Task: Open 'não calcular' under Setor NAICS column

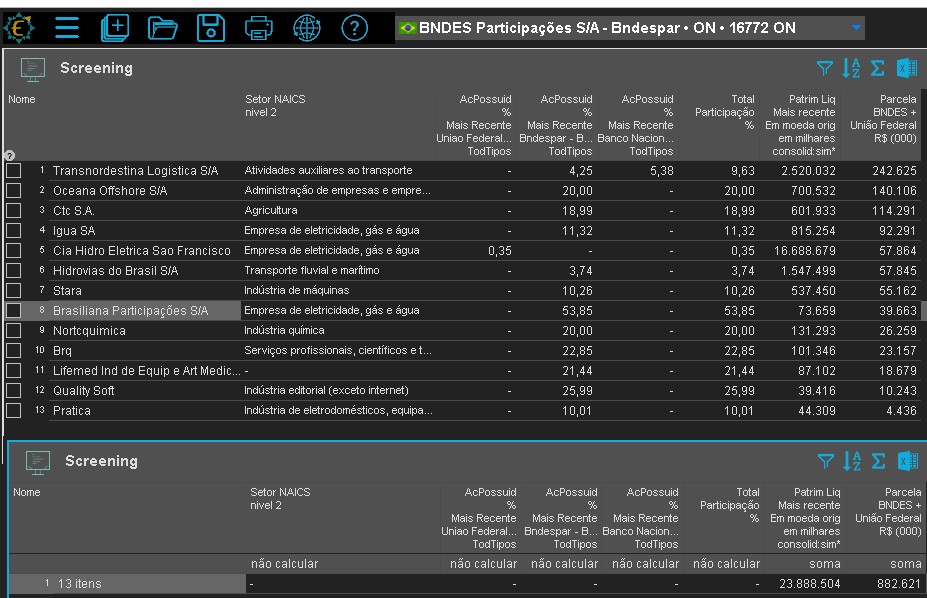Action: 284,564
